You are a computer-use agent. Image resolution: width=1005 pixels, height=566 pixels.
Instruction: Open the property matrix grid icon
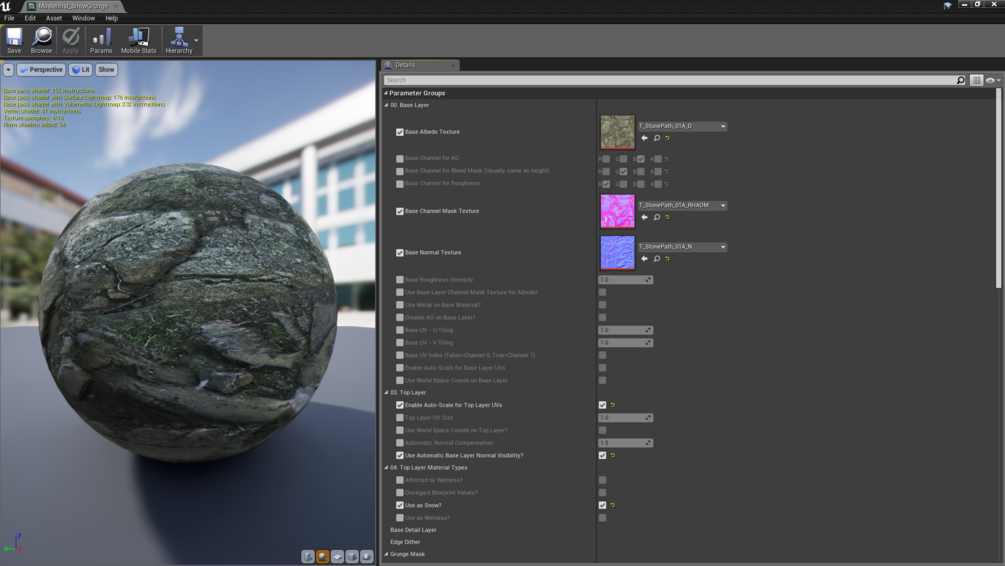(976, 80)
